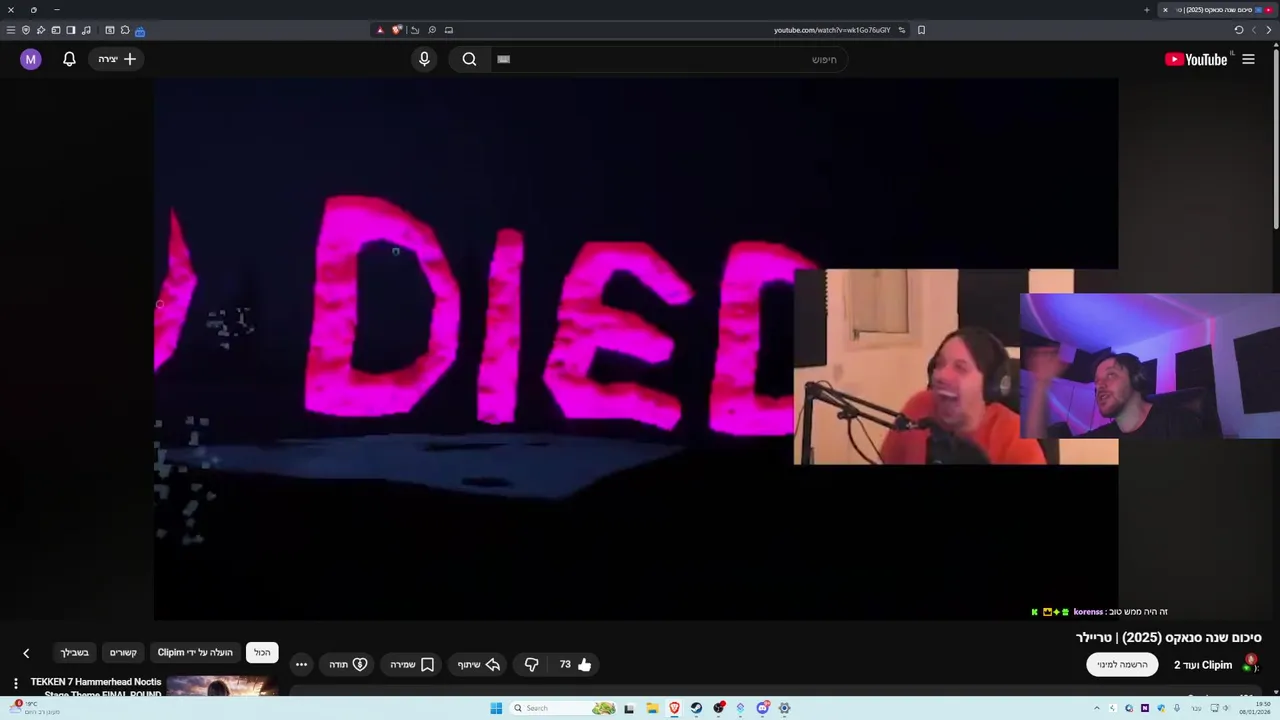Share the video (שיתוף) button
This screenshot has height=720, width=1280.
[479, 664]
